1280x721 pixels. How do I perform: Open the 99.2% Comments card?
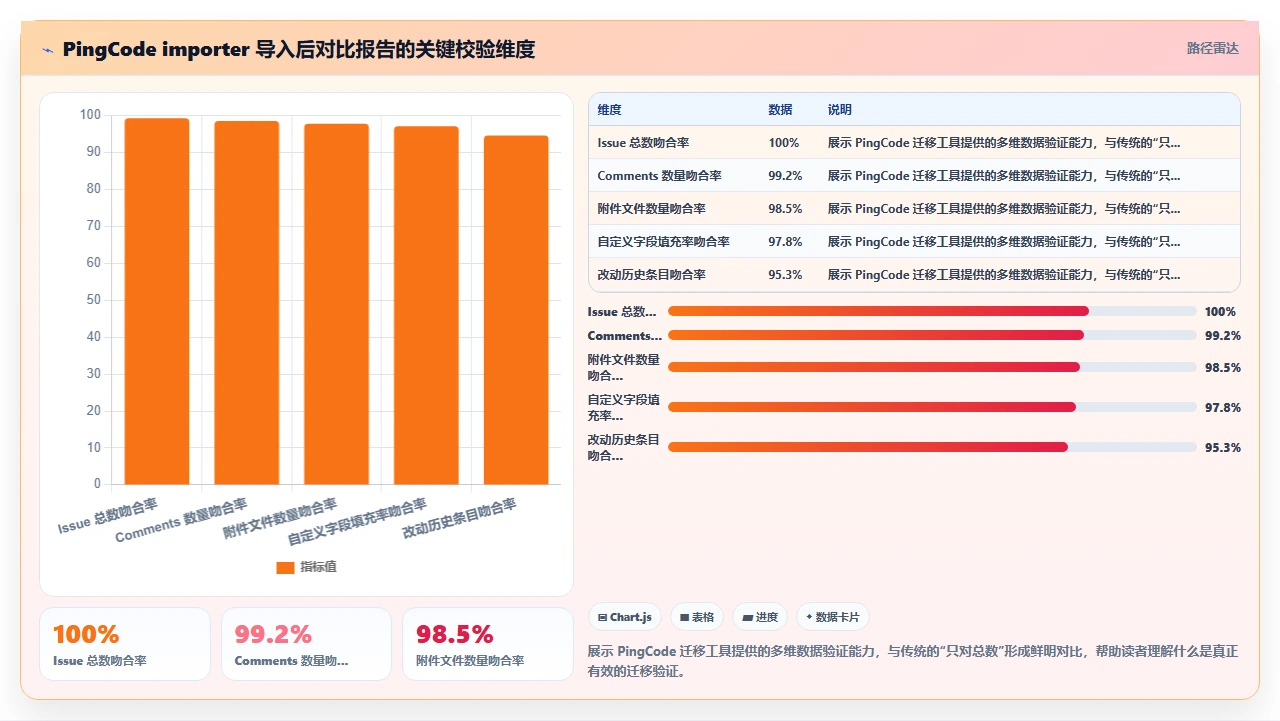click(x=306, y=644)
